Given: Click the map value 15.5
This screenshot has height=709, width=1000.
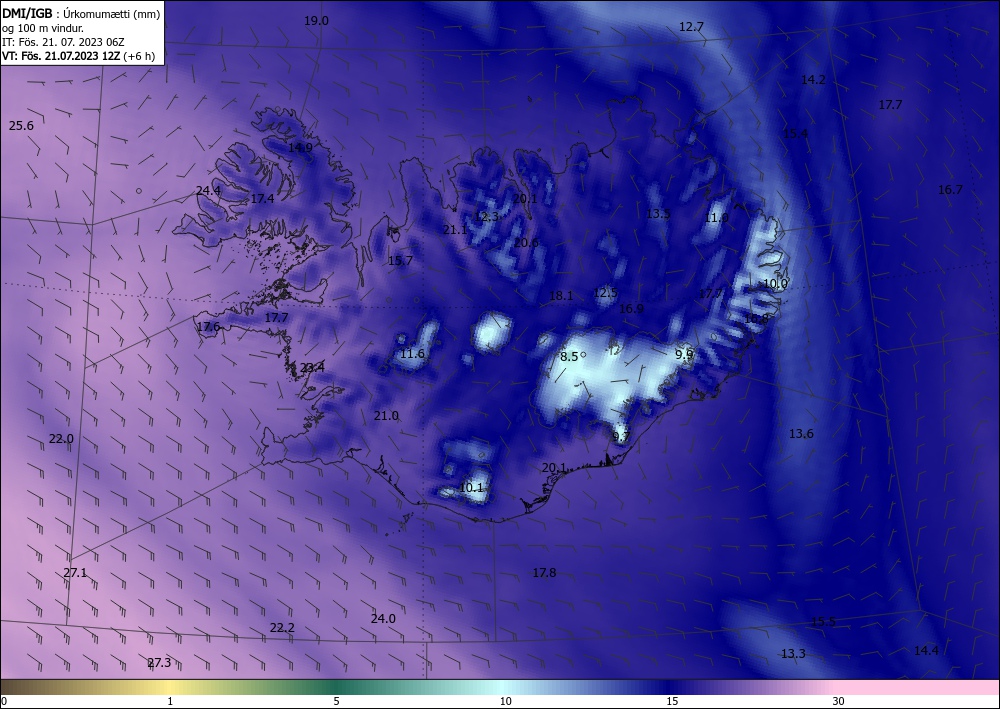Looking at the screenshot, I should click(x=823, y=622).
